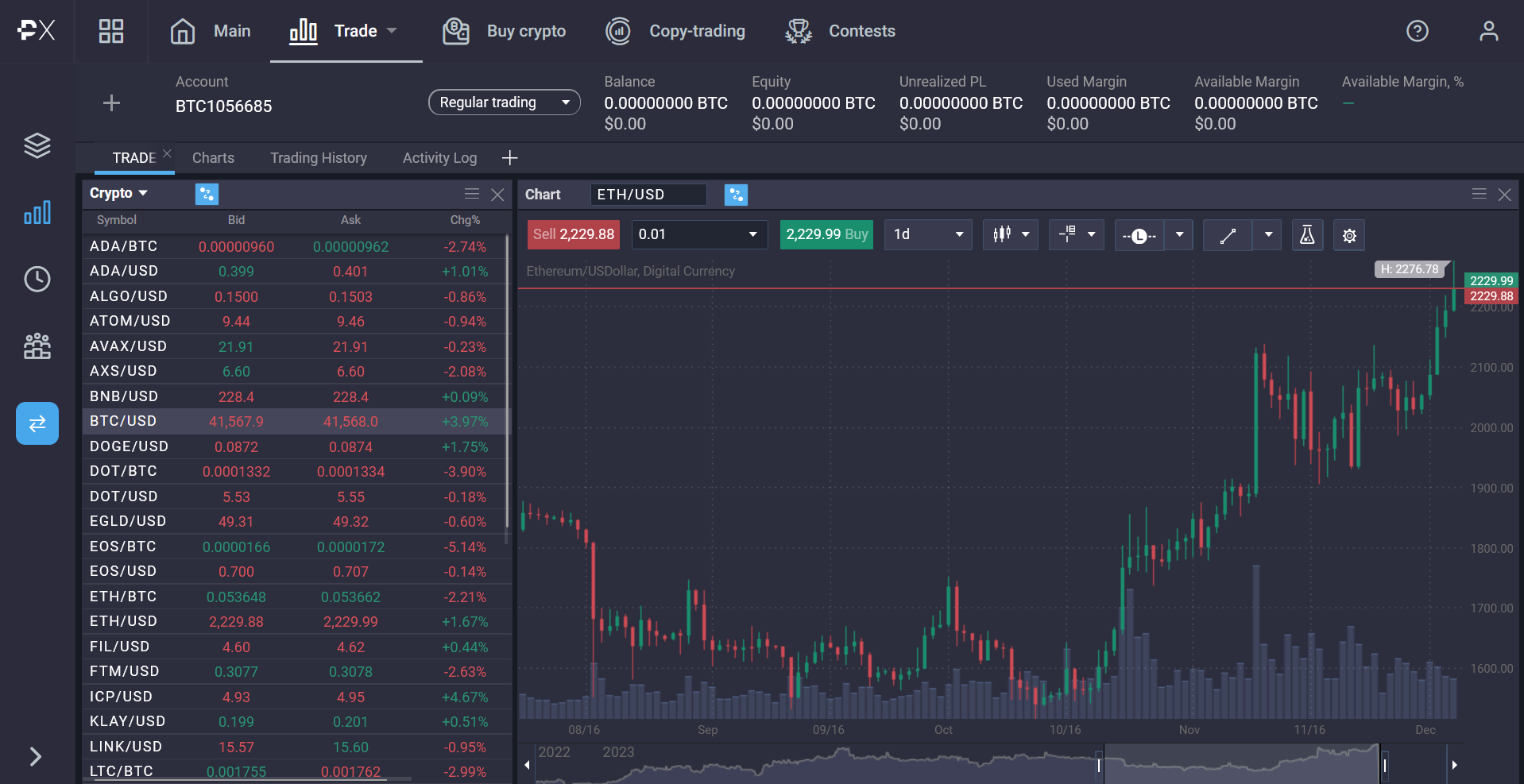The width and height of the screenshot is (1524, 784).
Task: Close the TRADE tab
Action: coord(167,153)
